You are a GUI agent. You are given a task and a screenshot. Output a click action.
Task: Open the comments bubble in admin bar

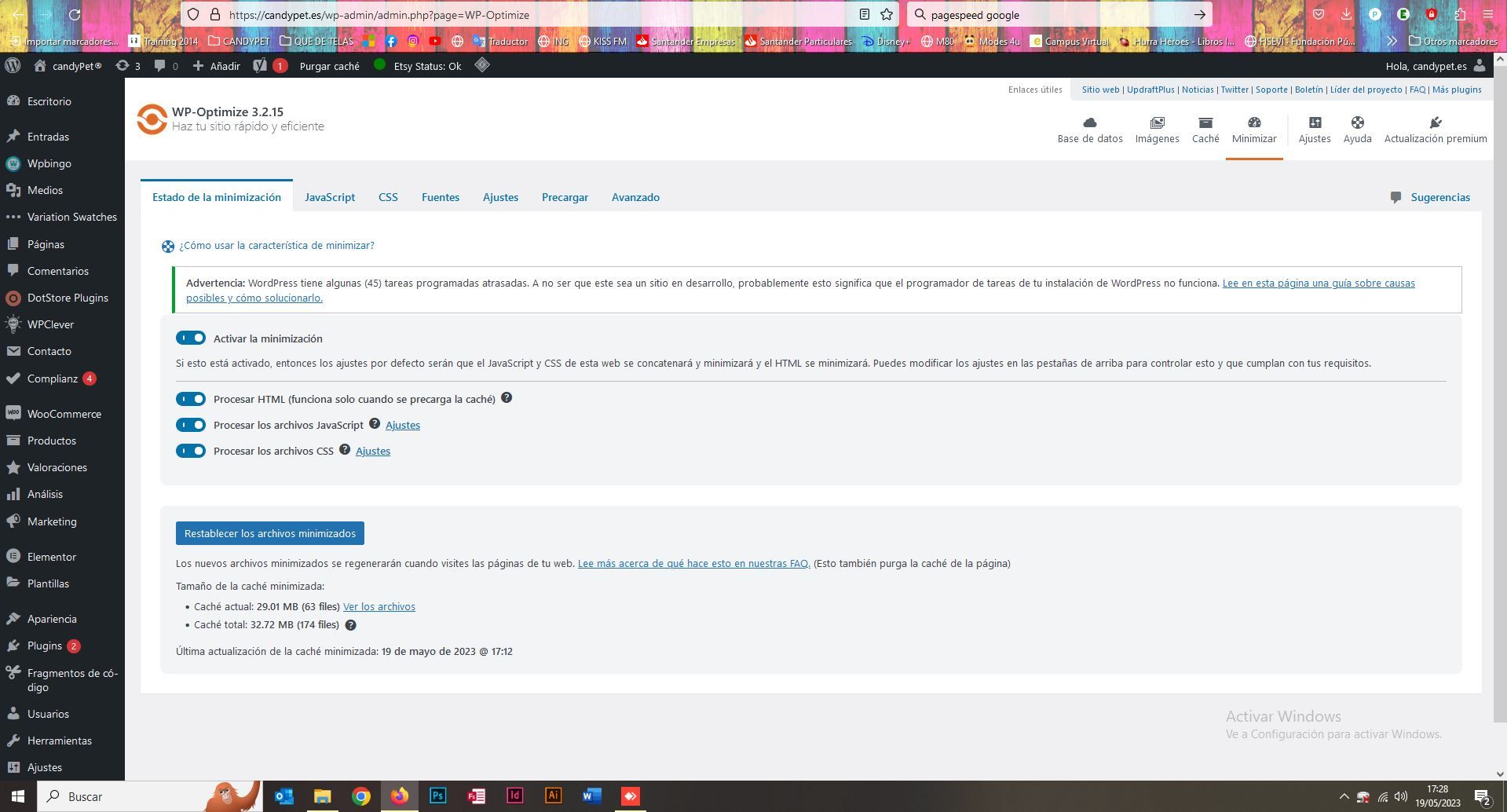point(166,66)
